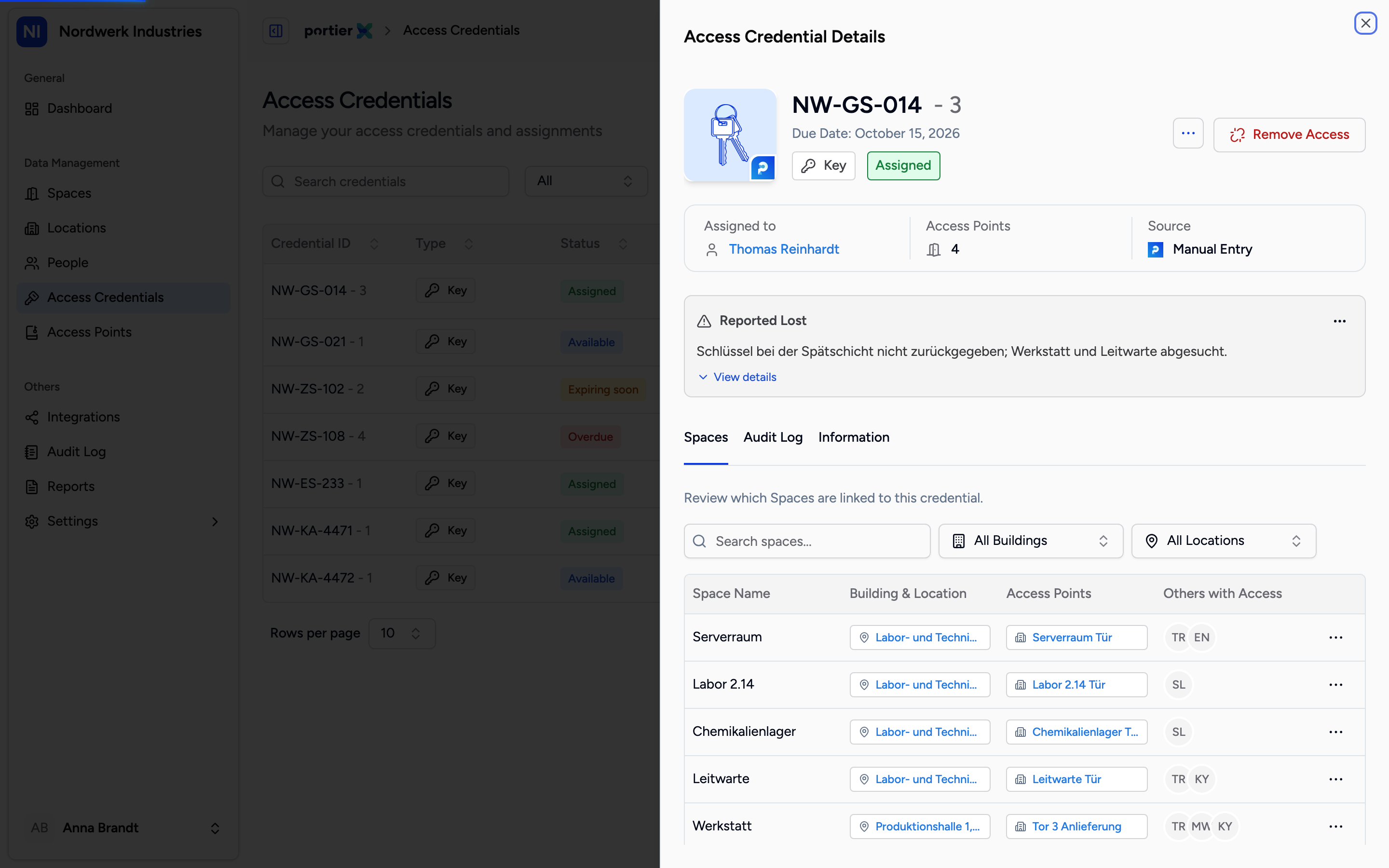Open row actions for Werkstatt

1335,827
